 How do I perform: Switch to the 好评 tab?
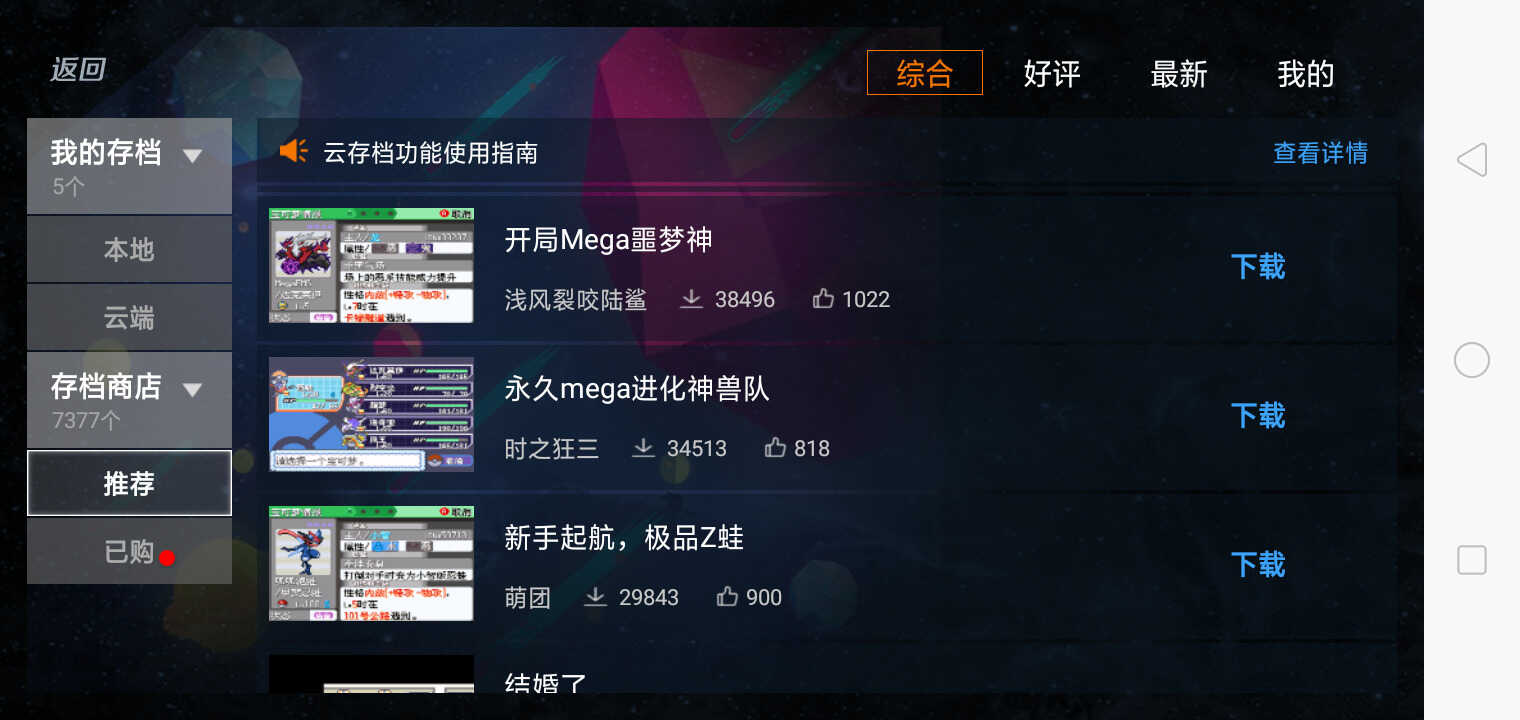[x=1052, y=73]
